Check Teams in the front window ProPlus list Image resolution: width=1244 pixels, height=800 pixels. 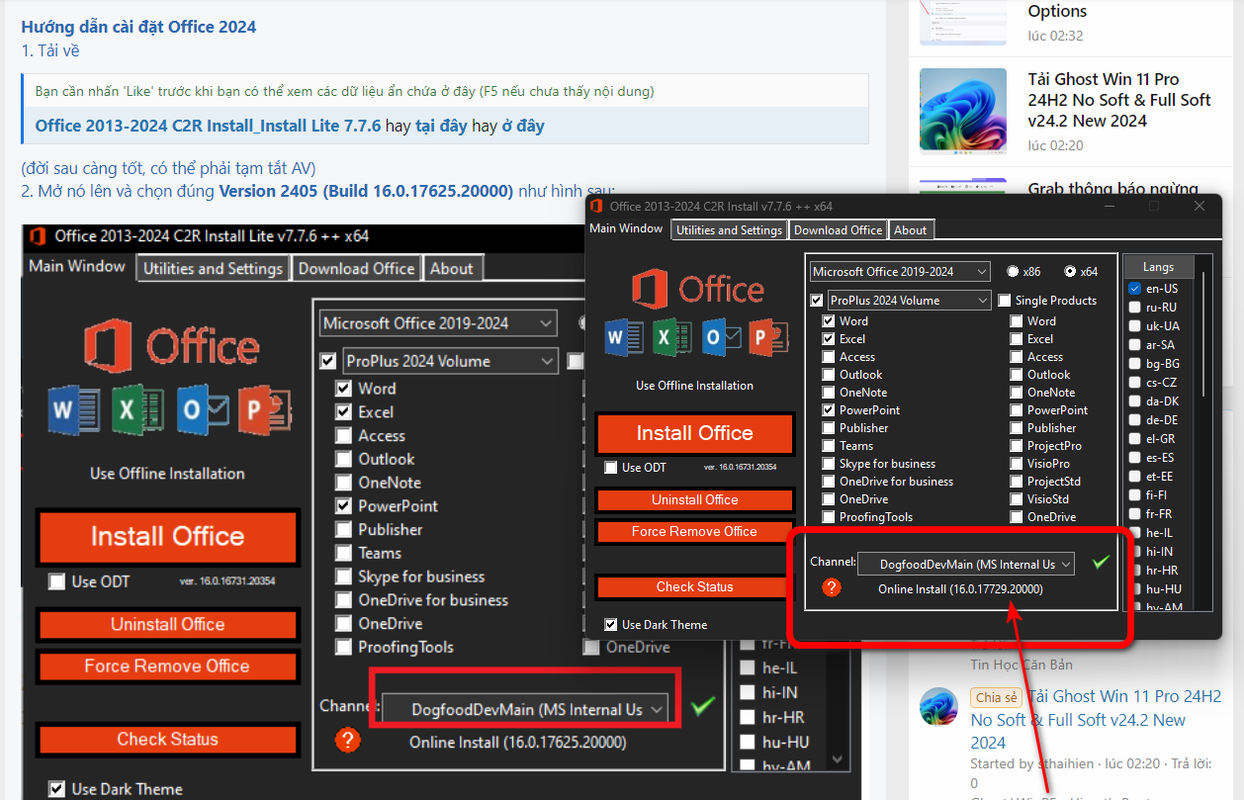[x=828, y=446]
